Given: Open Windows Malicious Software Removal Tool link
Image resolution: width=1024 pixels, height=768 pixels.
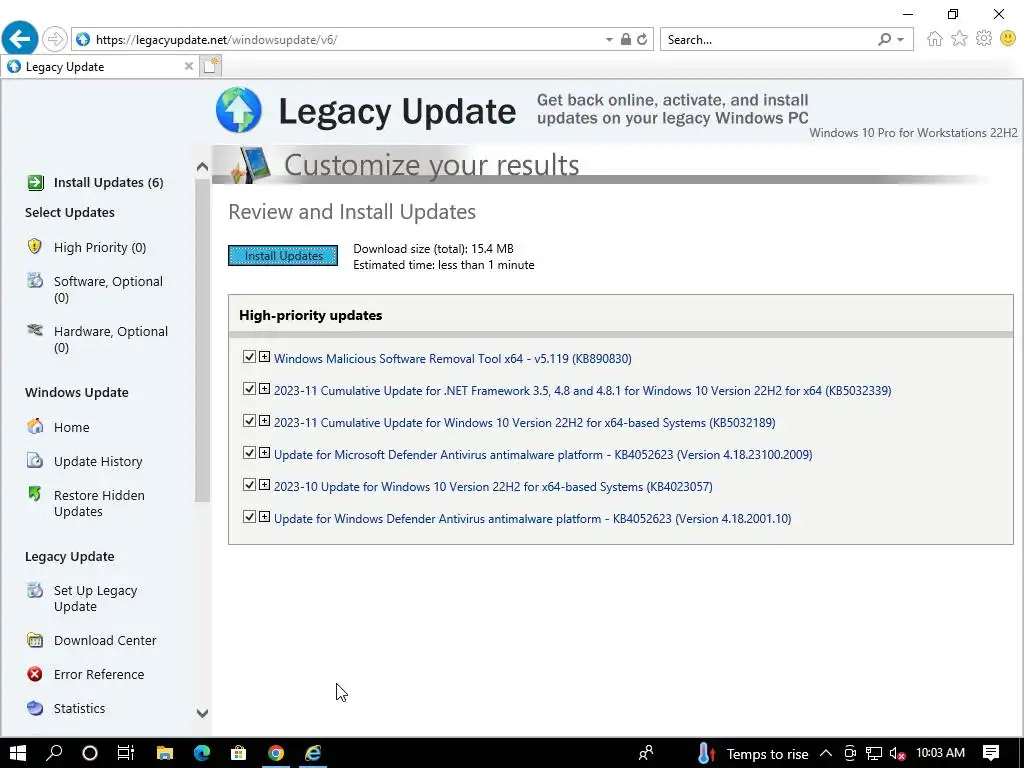Looking at the screenshot, I should tap(453, 359).
